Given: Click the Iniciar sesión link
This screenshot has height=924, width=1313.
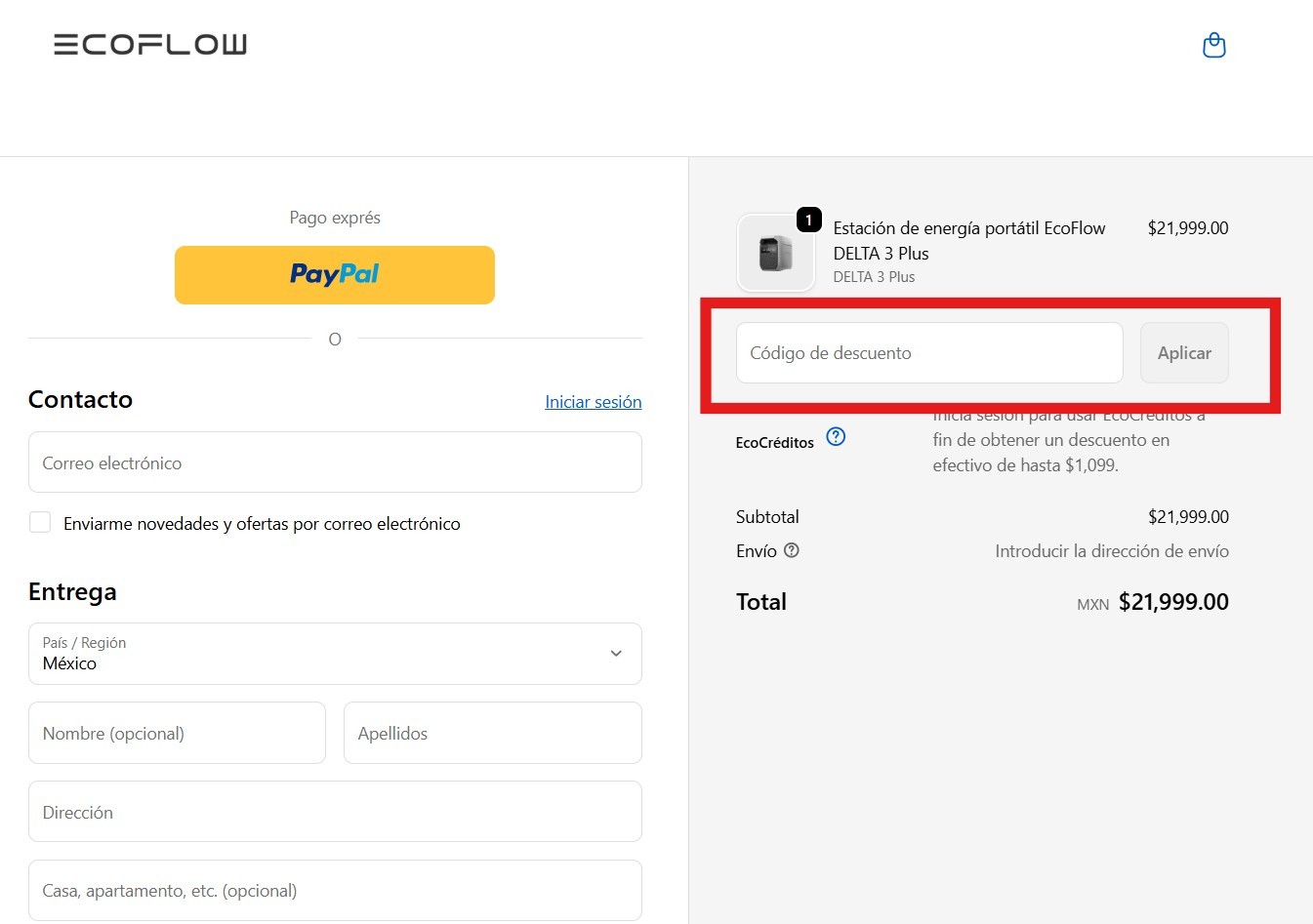Looking at the screenshot, I should pos(593,402).
